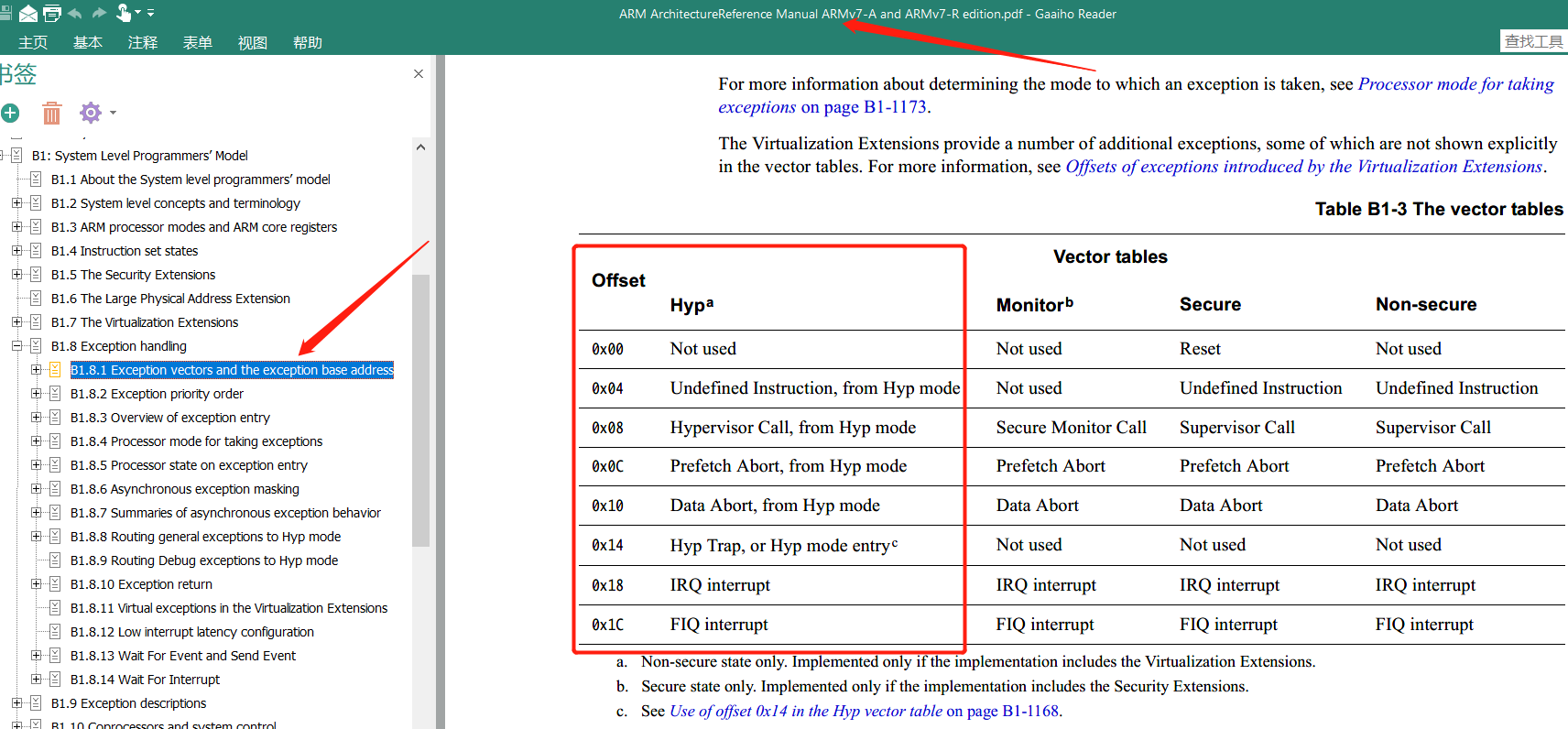
Task: Open the 帮助 menu tab
Action: (x=308, y=42)
